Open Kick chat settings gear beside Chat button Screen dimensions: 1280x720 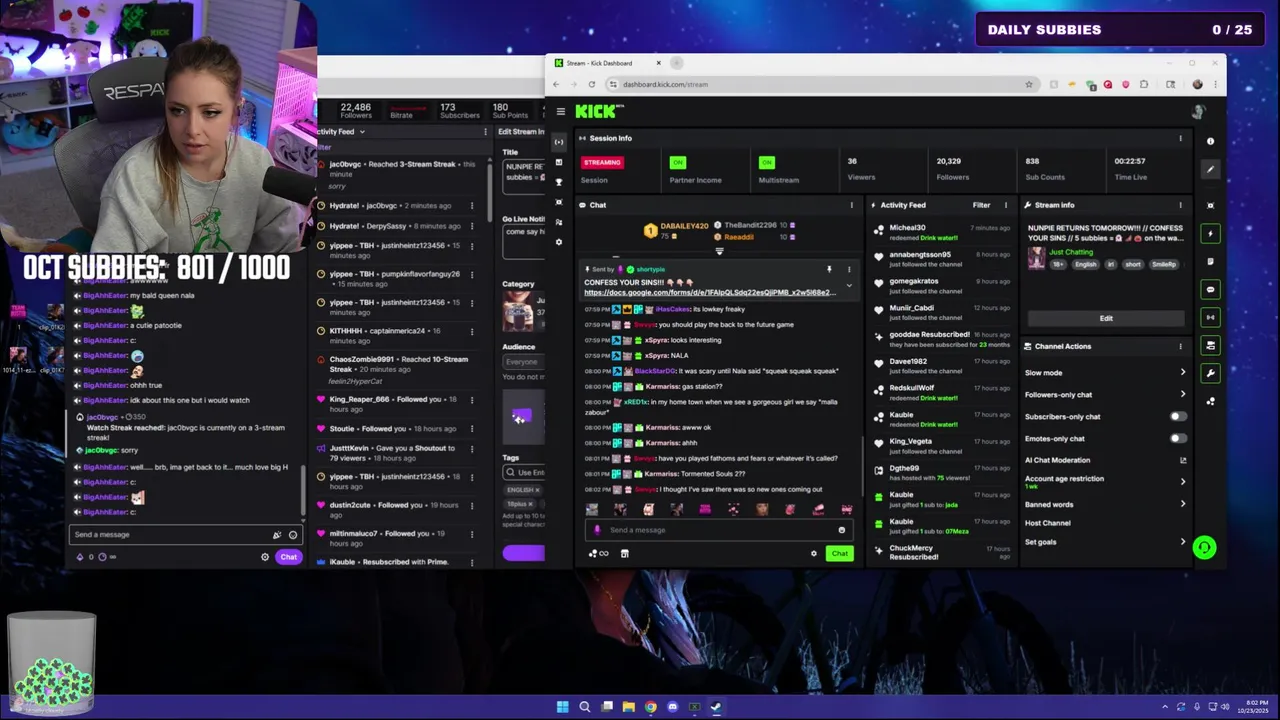[x=813, y=553]
